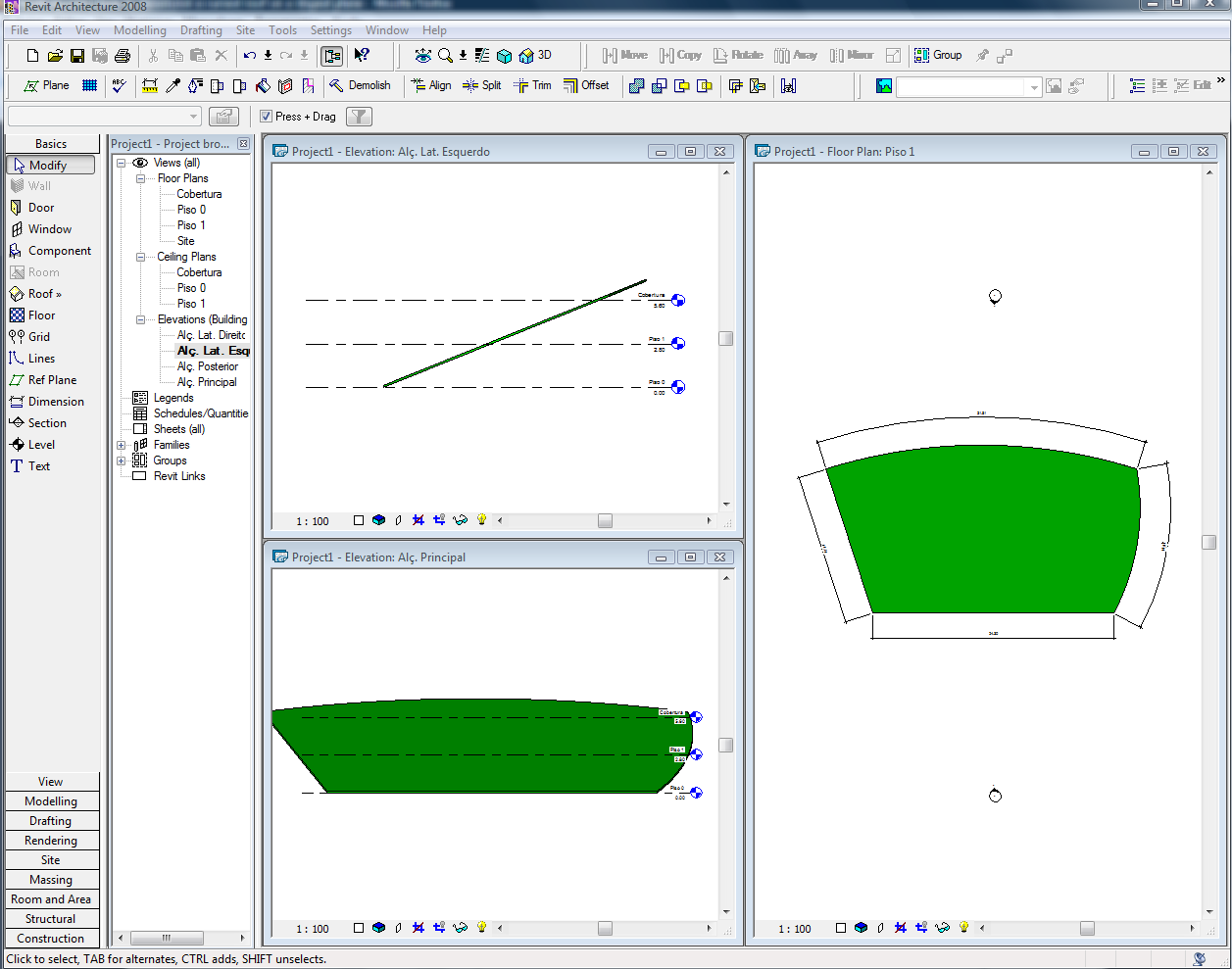Open the default 3D view

click(536, 56)
